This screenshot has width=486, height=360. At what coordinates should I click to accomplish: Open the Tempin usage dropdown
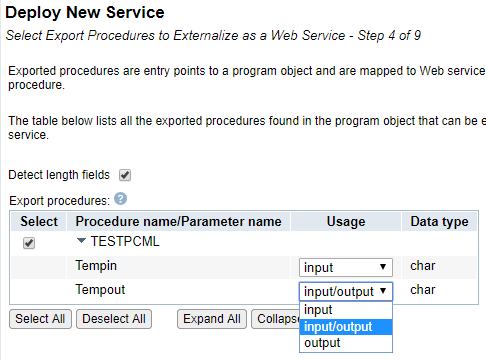coord(346,267)
